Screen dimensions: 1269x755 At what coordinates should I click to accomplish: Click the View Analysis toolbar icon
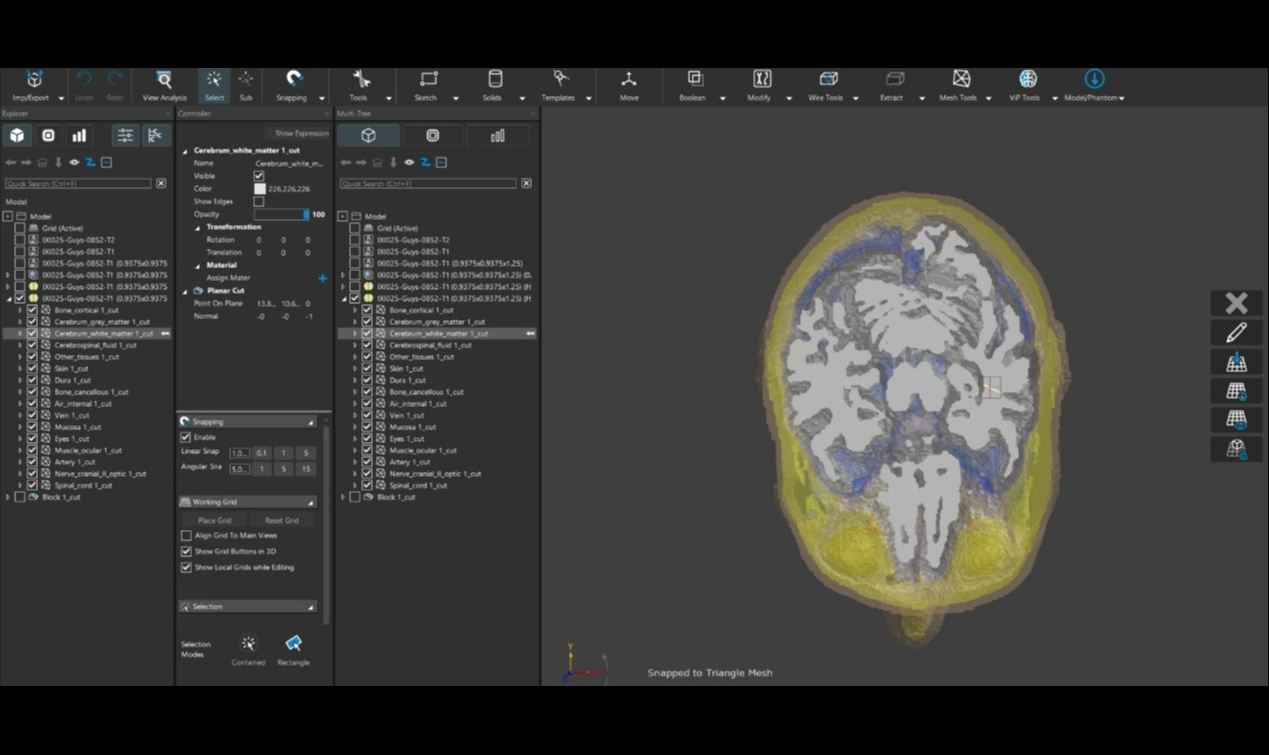click(x=164, y=80)
